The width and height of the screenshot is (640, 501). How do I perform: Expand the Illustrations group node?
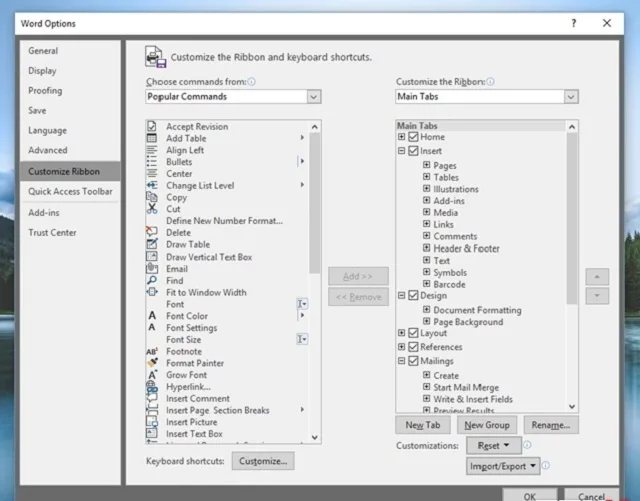point(427,189)
